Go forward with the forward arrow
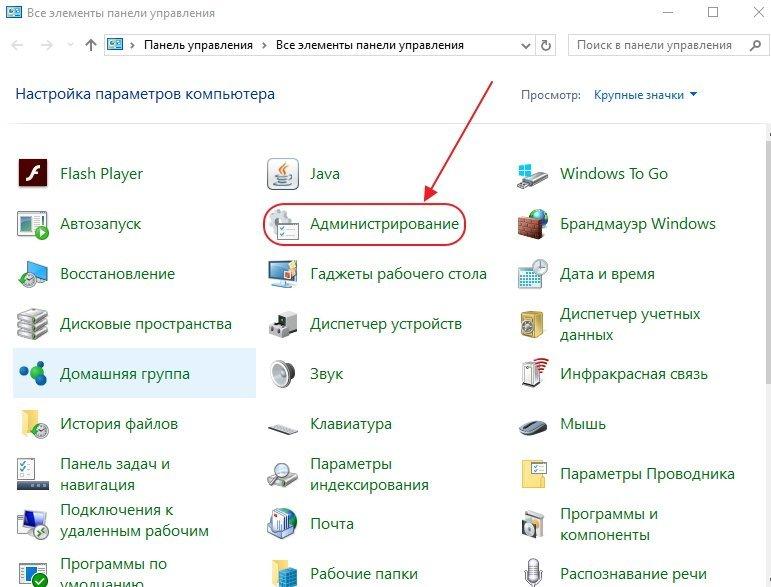 [x=47, y=45]
